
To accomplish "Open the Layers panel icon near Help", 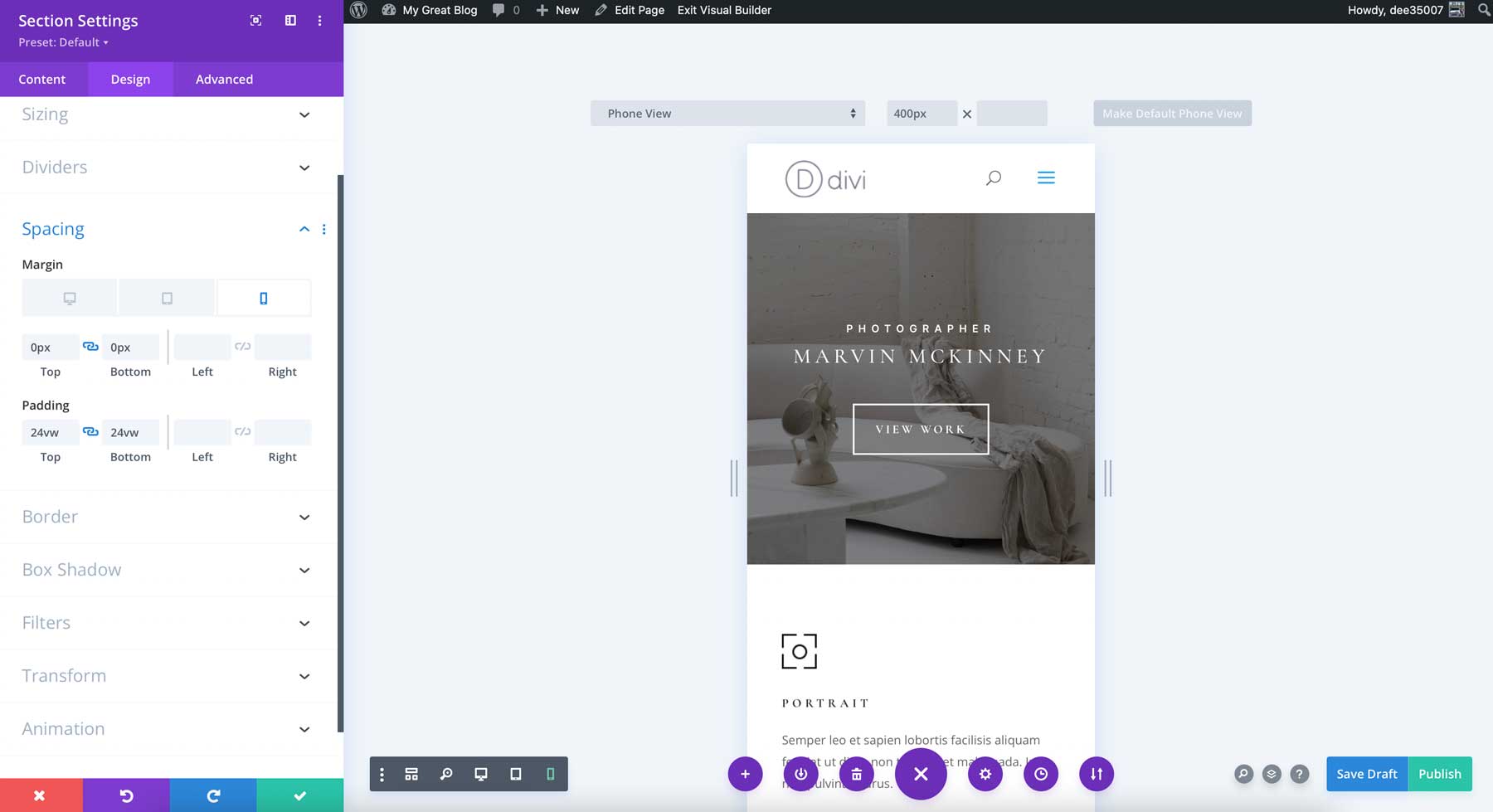I will pos(1271,774).
